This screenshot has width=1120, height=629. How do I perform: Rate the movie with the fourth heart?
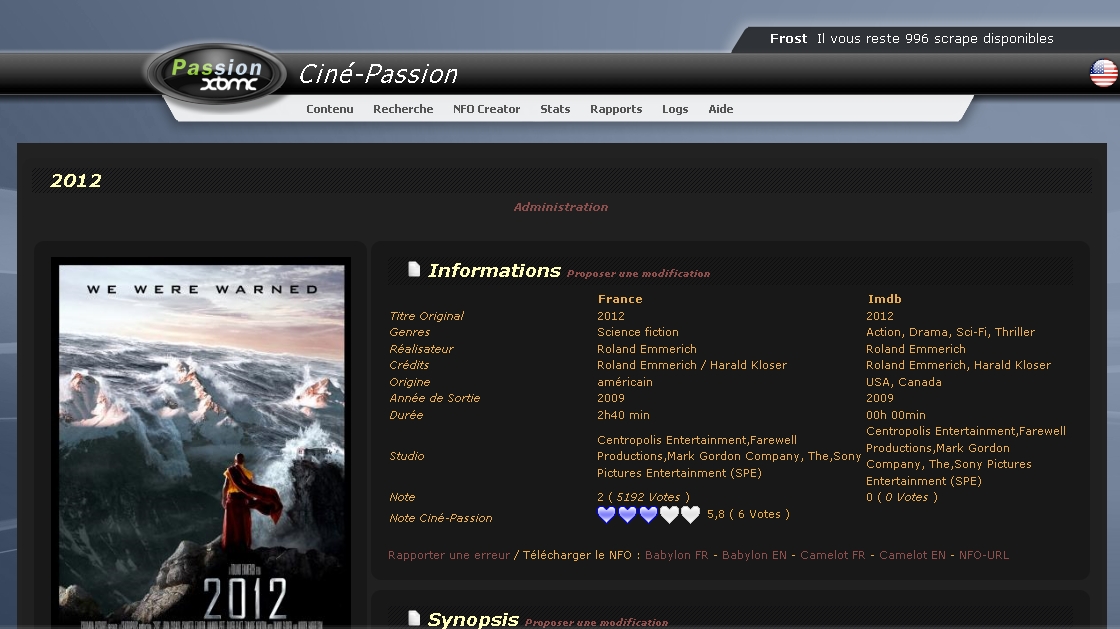click(669, 515)
